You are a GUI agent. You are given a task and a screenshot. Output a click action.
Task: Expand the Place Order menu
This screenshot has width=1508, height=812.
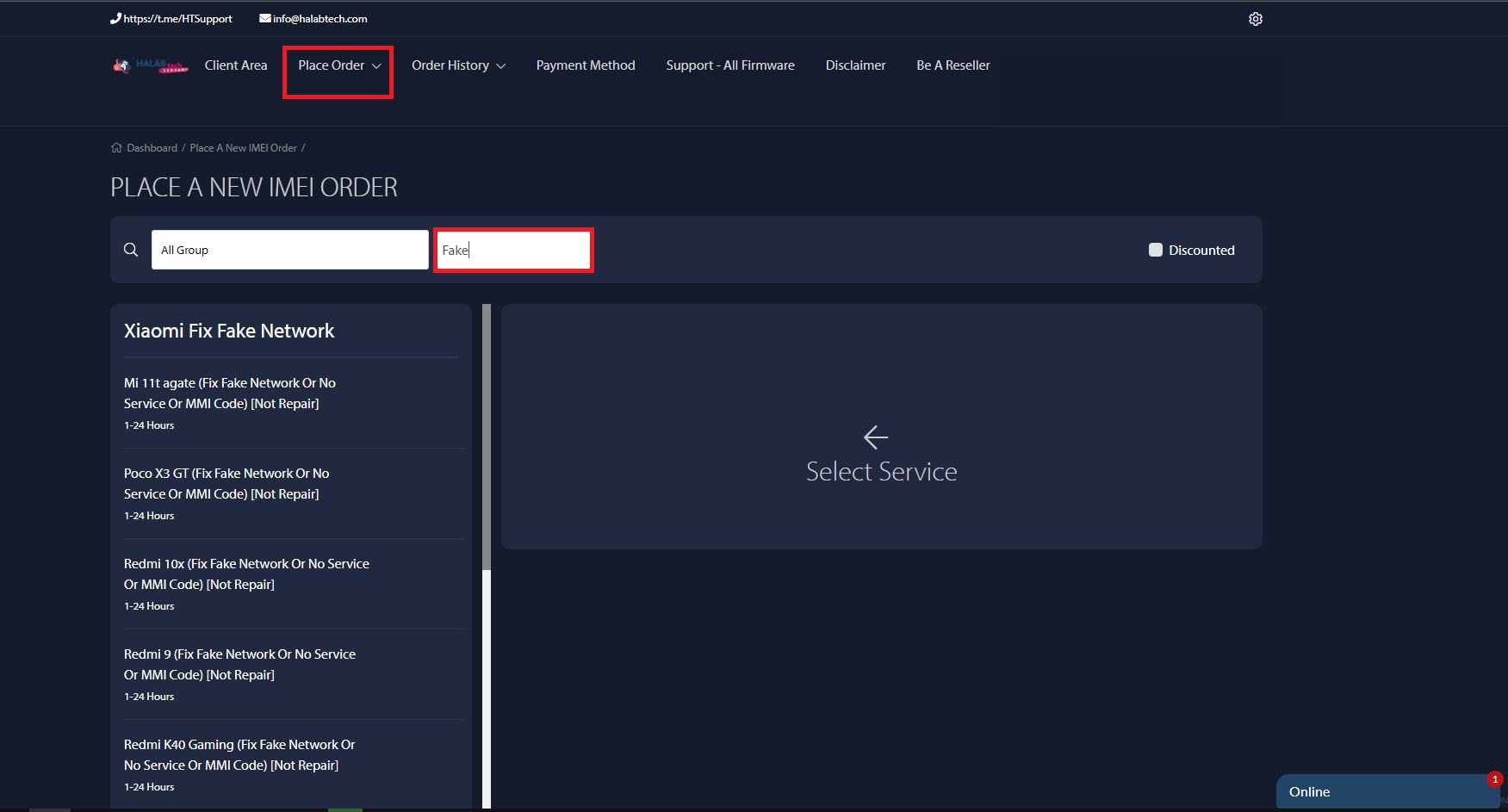(x=339, y=65)
